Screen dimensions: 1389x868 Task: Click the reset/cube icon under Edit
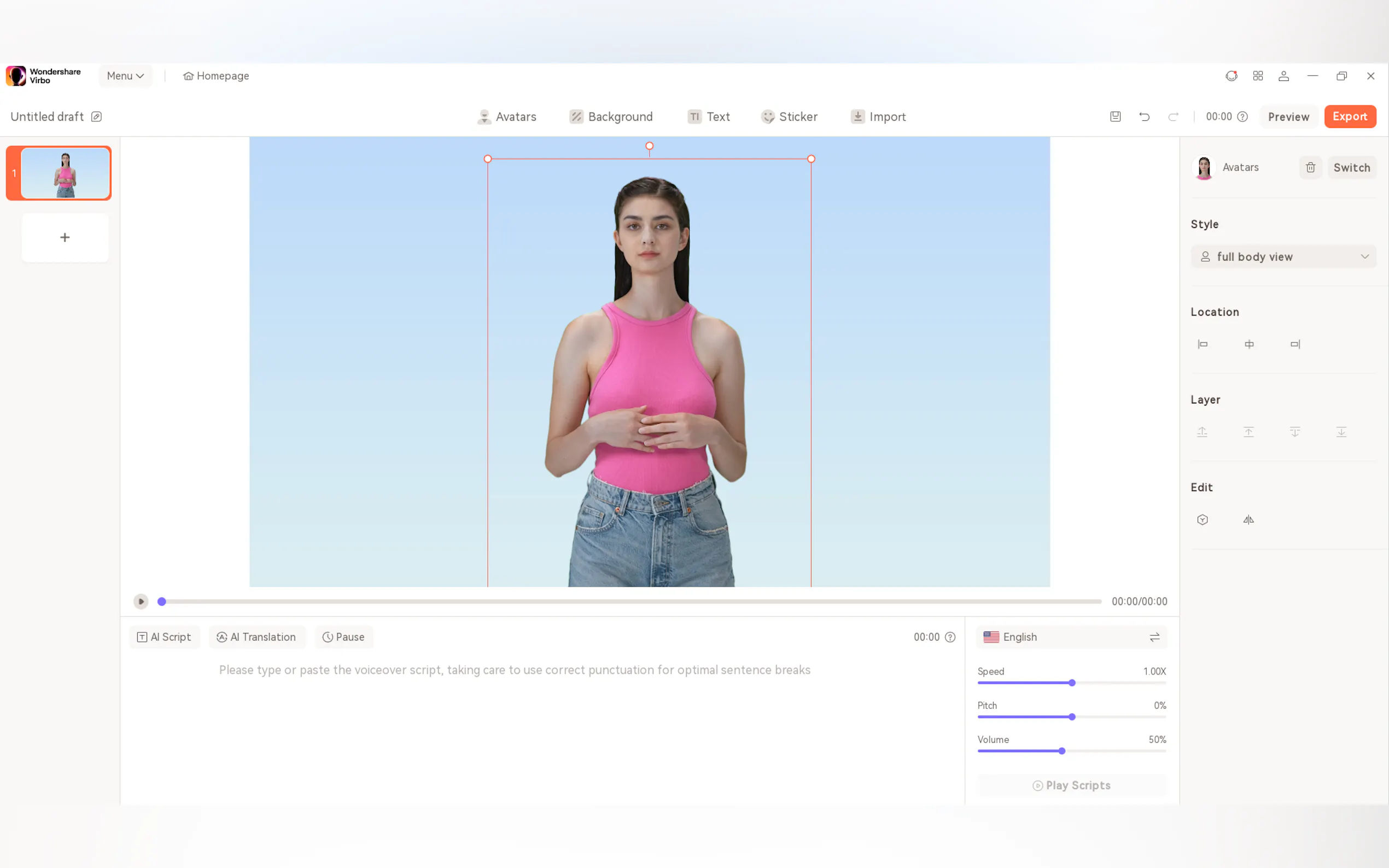pos(1203,519)
